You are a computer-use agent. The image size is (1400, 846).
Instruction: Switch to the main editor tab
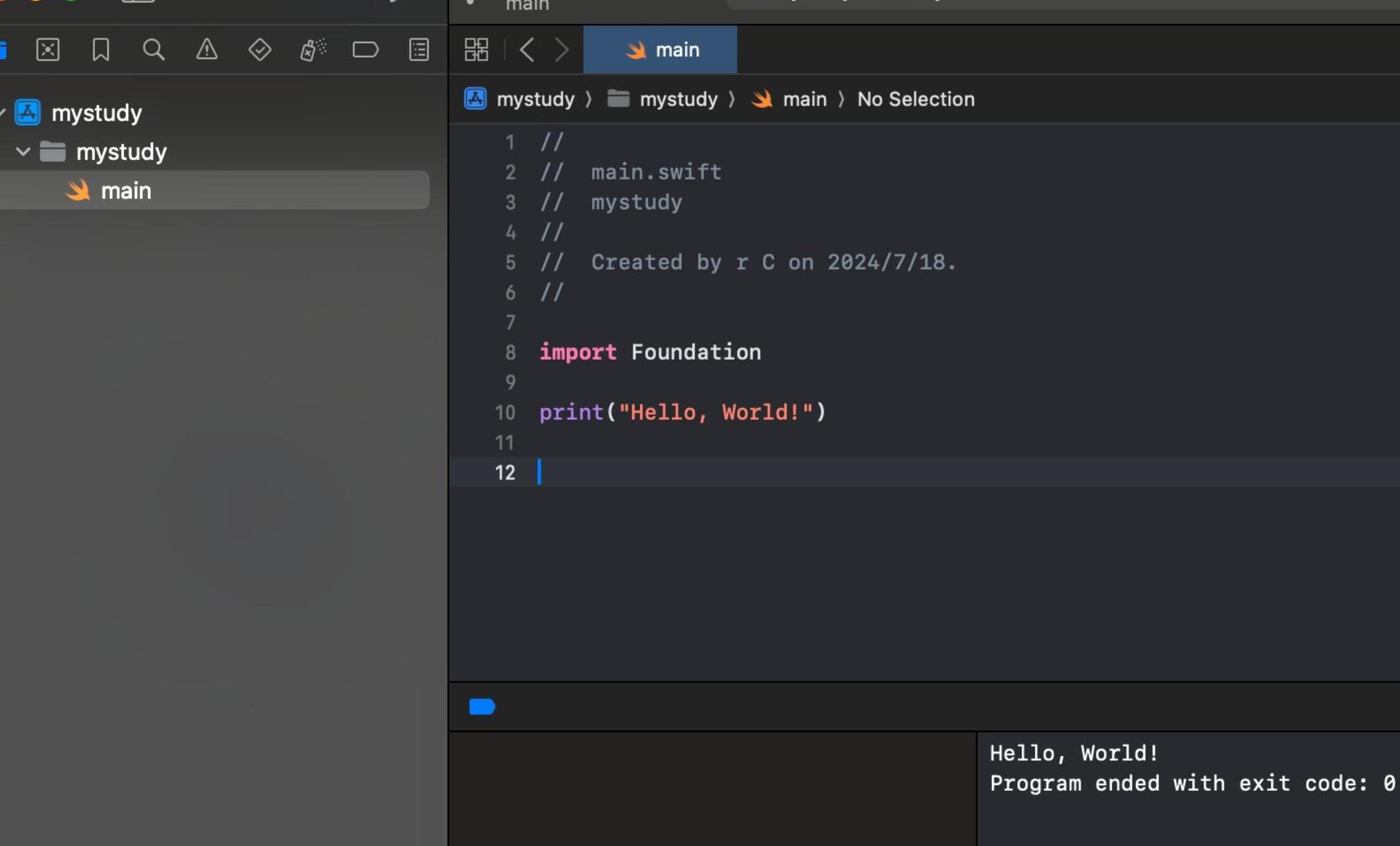tap(660, 50)
